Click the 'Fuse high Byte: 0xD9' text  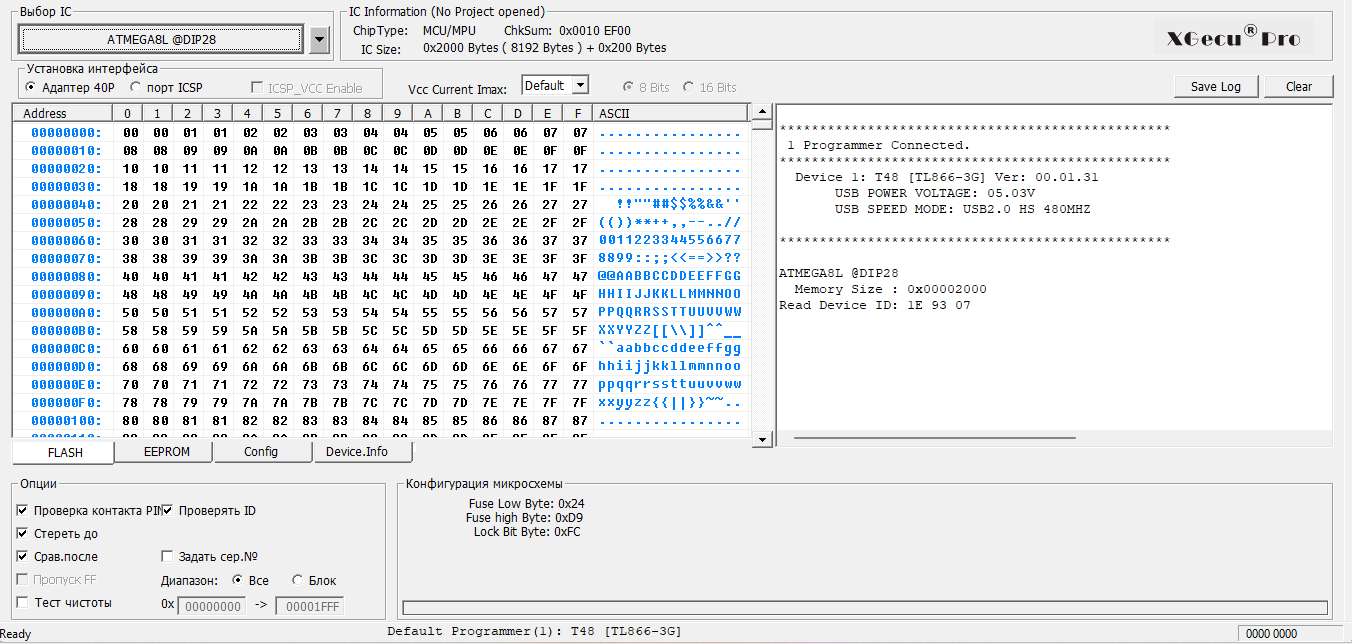point(524,518)
